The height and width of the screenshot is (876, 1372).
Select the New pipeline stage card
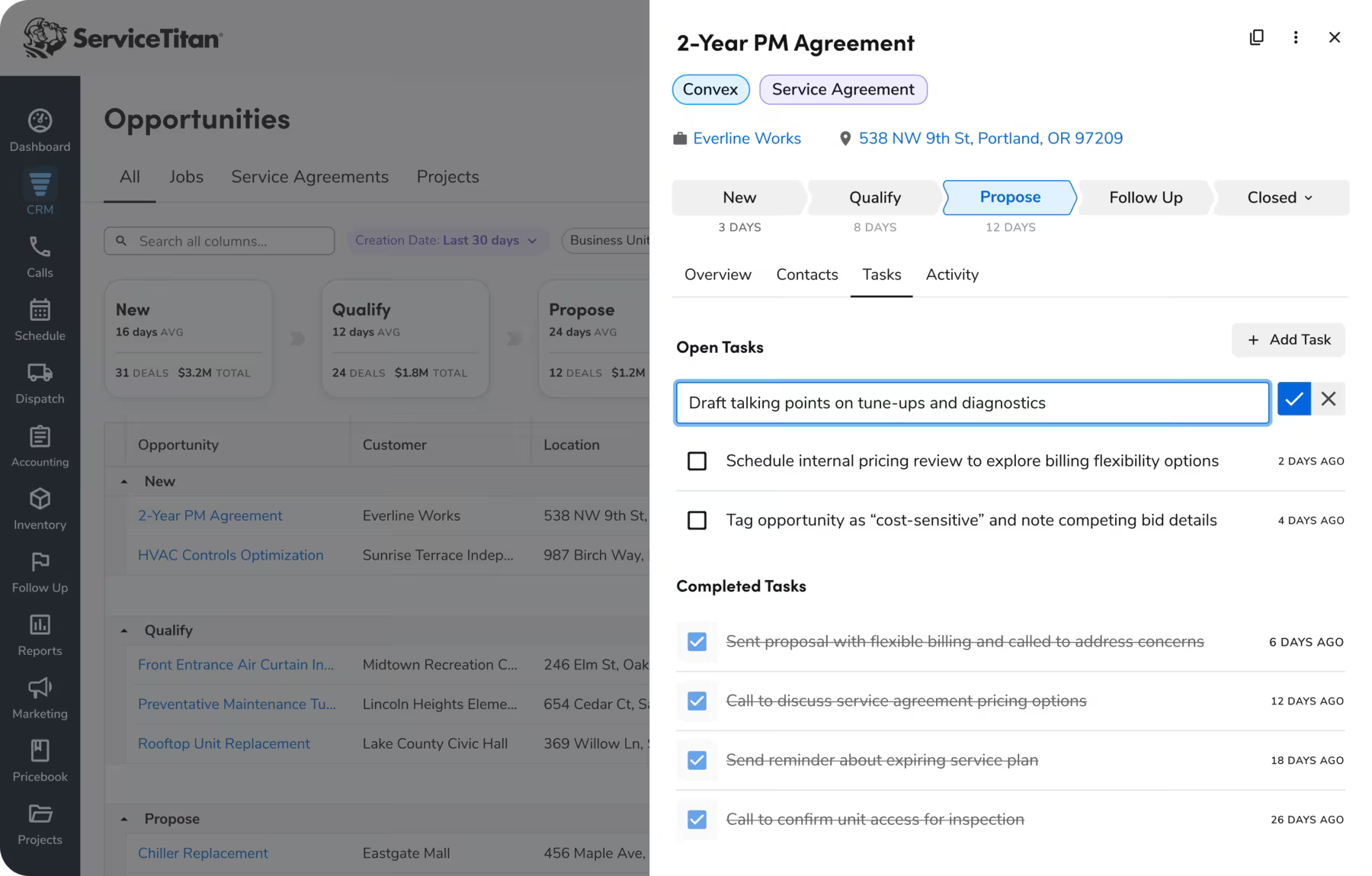(x=188, y=339)
